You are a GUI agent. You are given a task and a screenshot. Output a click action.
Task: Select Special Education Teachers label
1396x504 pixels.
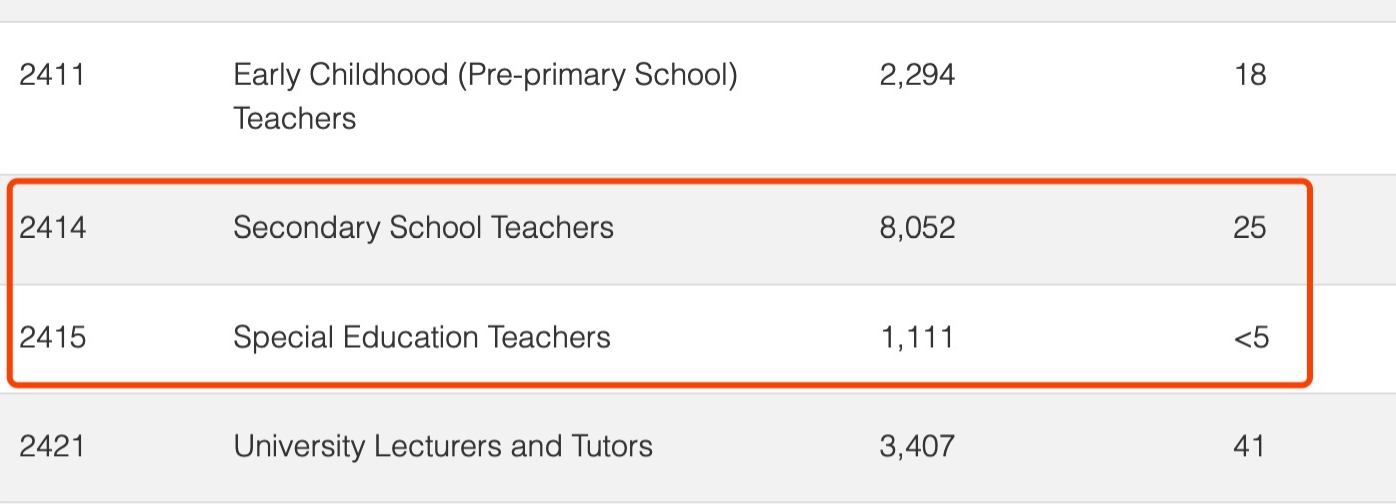[x=421, y=337]
